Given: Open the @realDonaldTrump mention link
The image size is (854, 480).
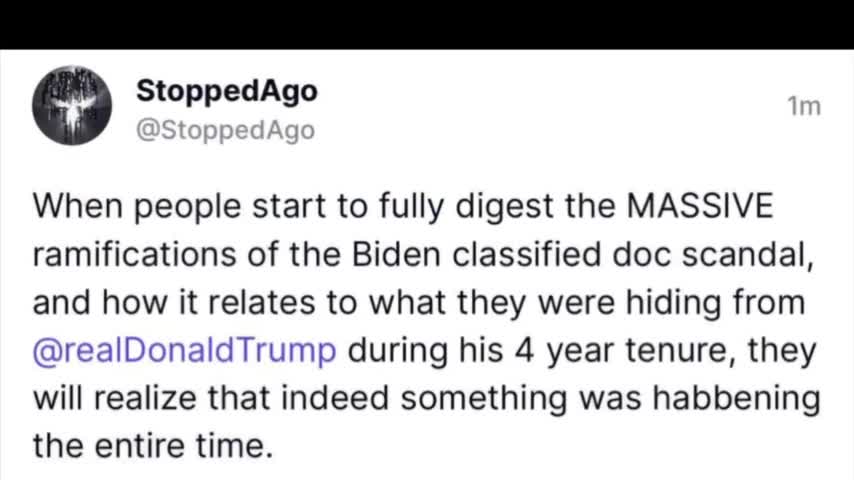Looking at the screenshot, I should tap(185, 350).
